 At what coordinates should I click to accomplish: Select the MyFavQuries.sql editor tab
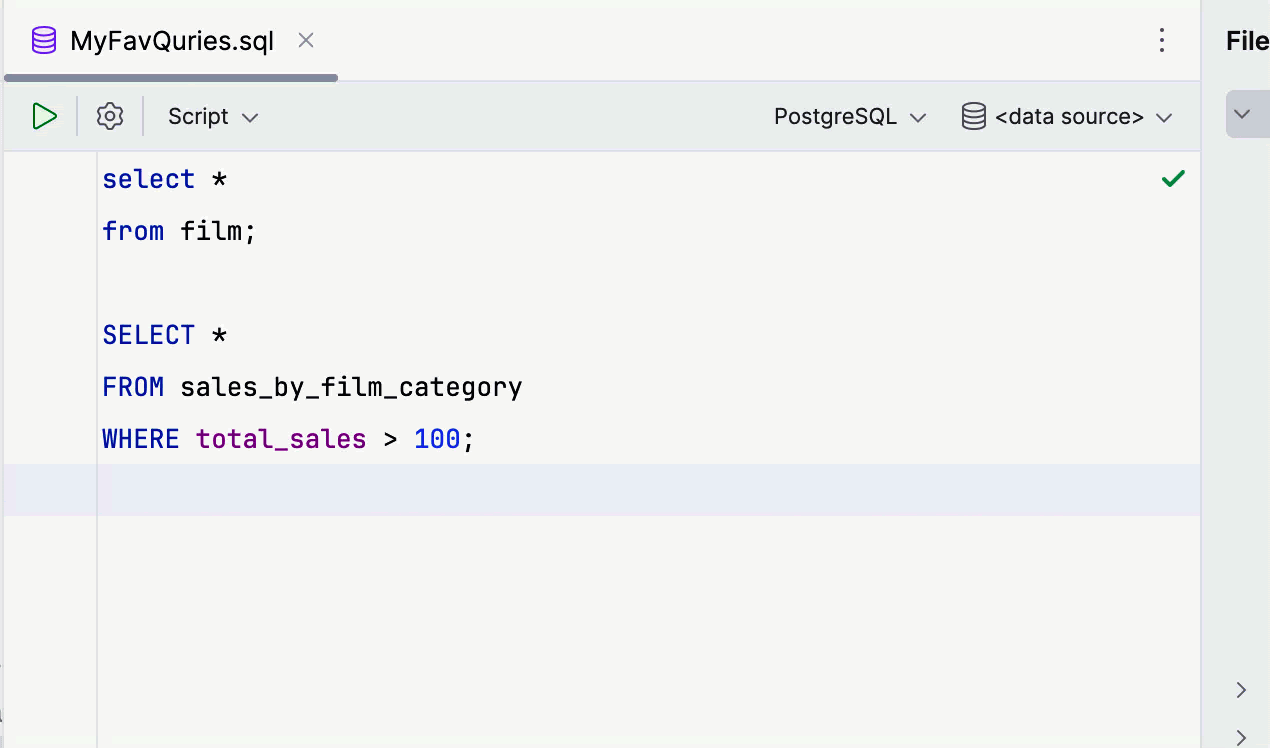coord(171,41)
